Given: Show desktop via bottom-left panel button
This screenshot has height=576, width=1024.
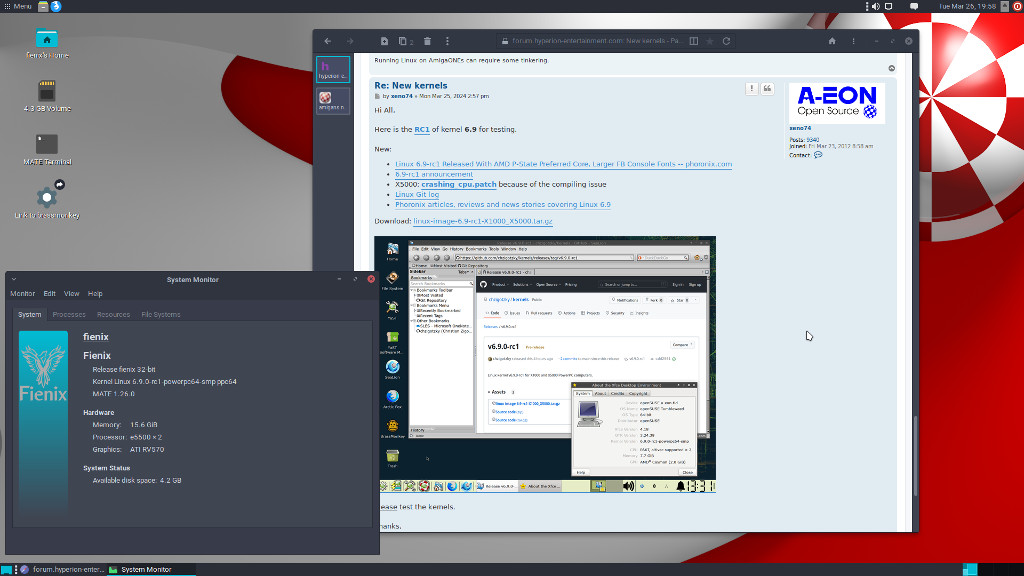Looking at the screenshot, I should pos(7,569).
